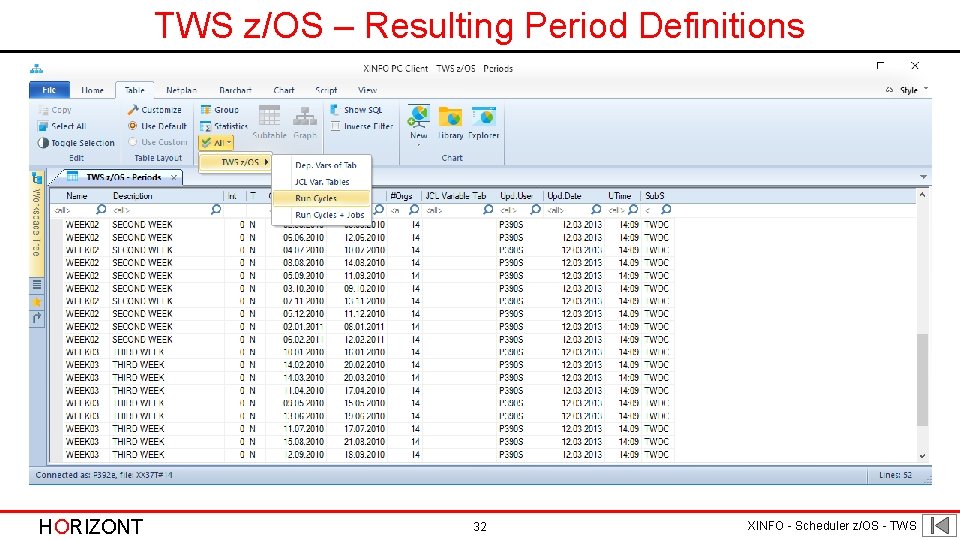Open the All dropdown in the ribbon

pyautogui.click(x=216, y=143)
